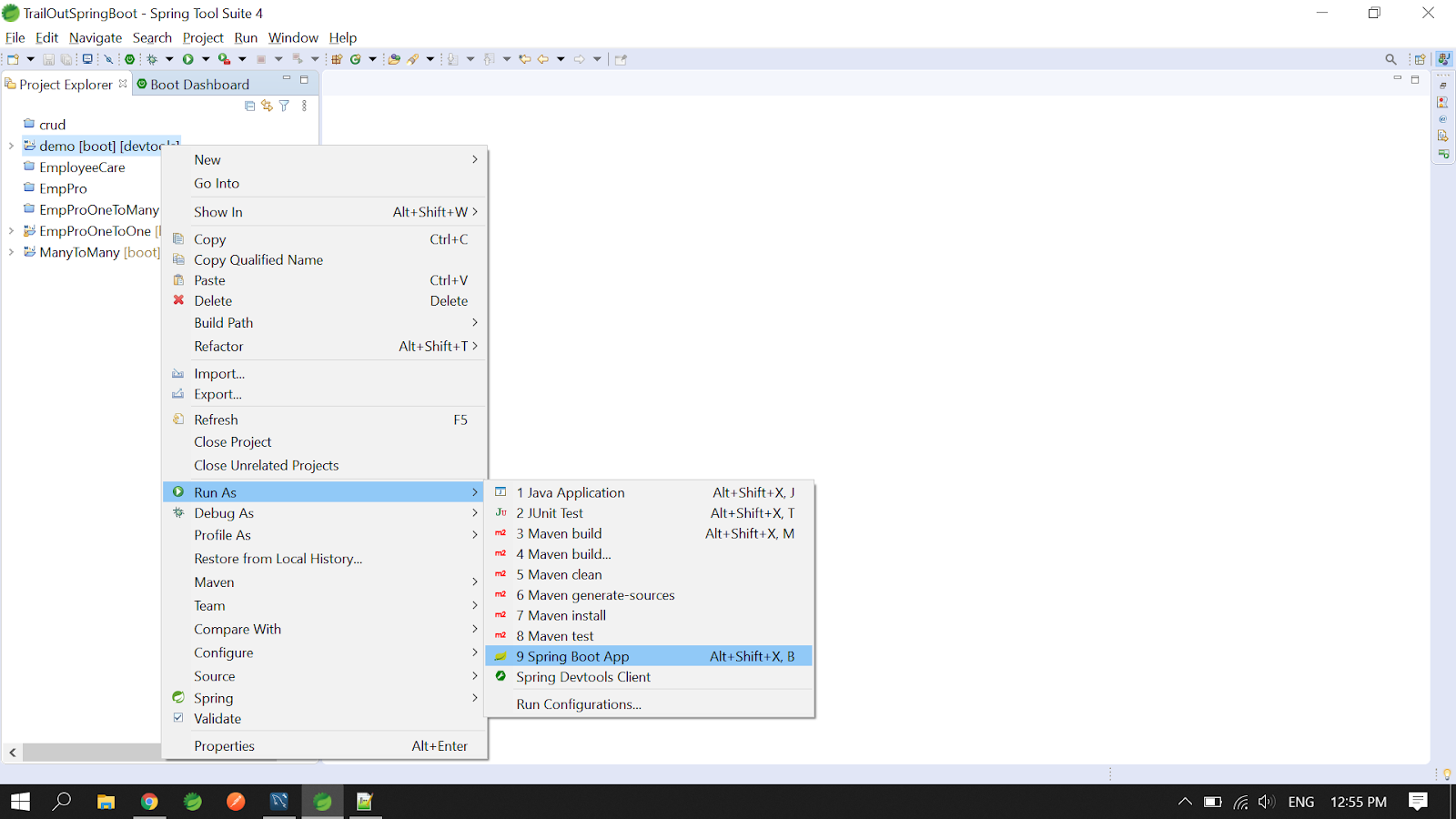
Task: Minimize the Project Explorer panel
Action: tap(287, 79)
